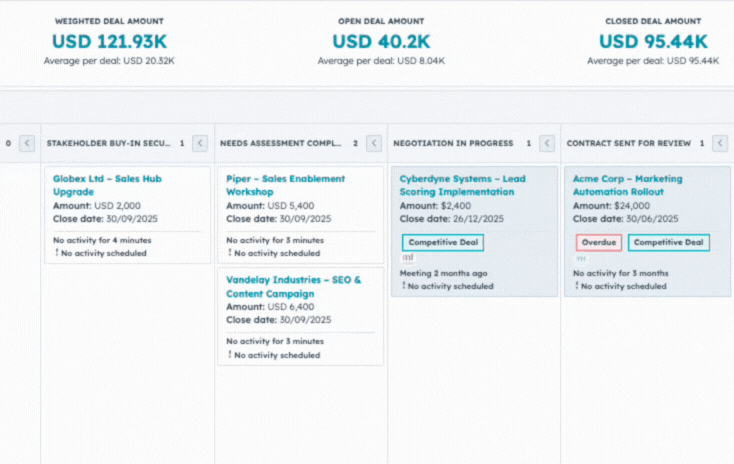The image size is (734, 464).
Task: Click warning icon on Cyberdyne no activity scheduled
Action: coord(404,286)
